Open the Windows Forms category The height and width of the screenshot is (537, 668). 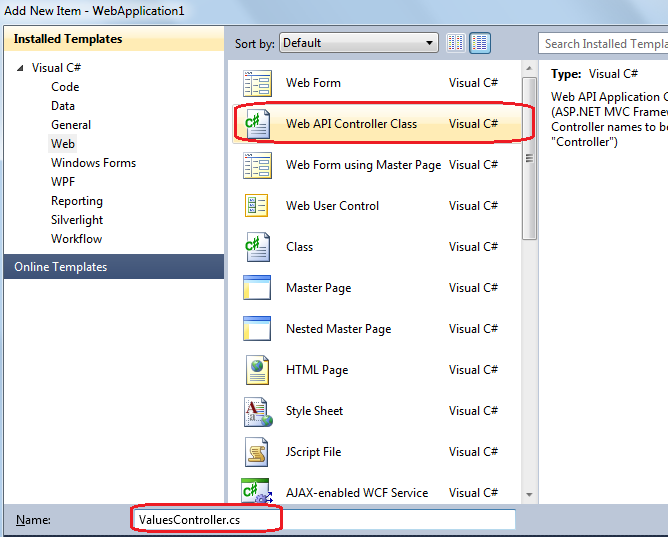[93, 163]
